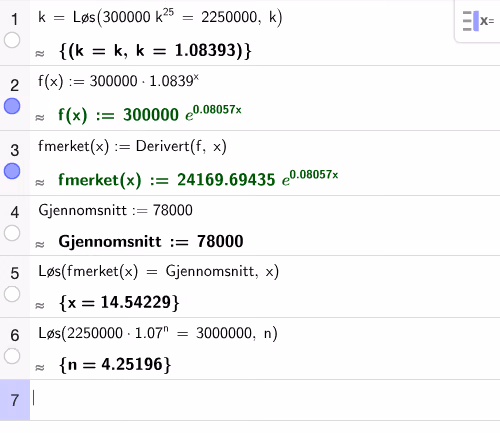Select row number 2 header
This screenshot has height=433, width=500.
[x=14, y=85]
